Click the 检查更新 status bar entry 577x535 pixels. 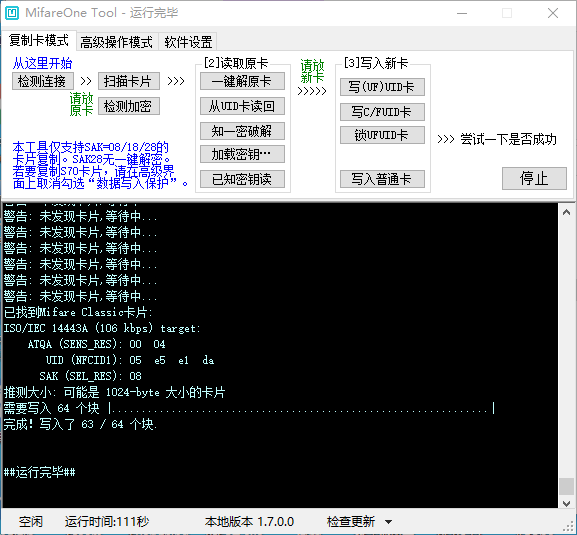point(351,522)
